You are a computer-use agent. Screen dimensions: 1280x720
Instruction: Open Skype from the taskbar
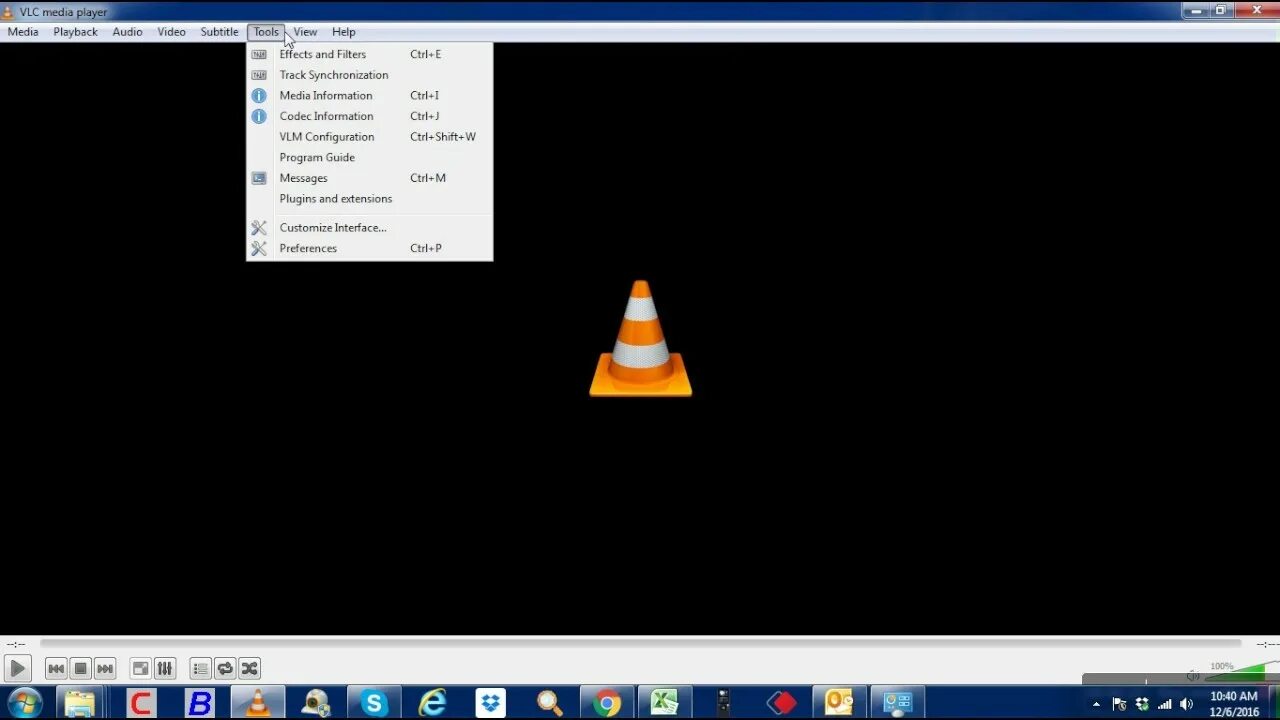click(x=373, y=703)
